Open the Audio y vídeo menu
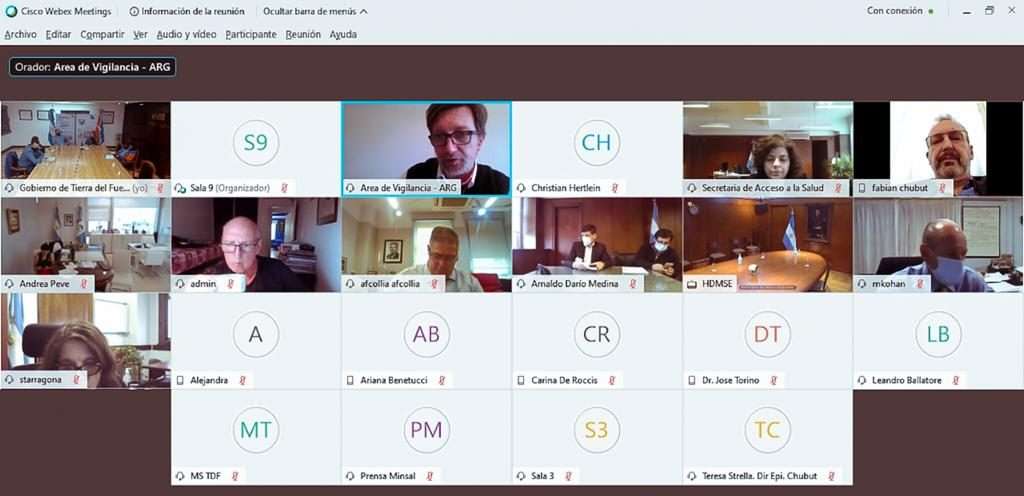 tap(186, 35)
